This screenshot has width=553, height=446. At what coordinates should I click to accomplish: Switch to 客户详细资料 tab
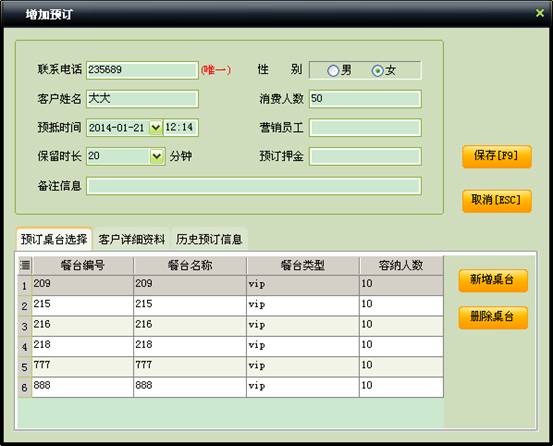[132, 239]
